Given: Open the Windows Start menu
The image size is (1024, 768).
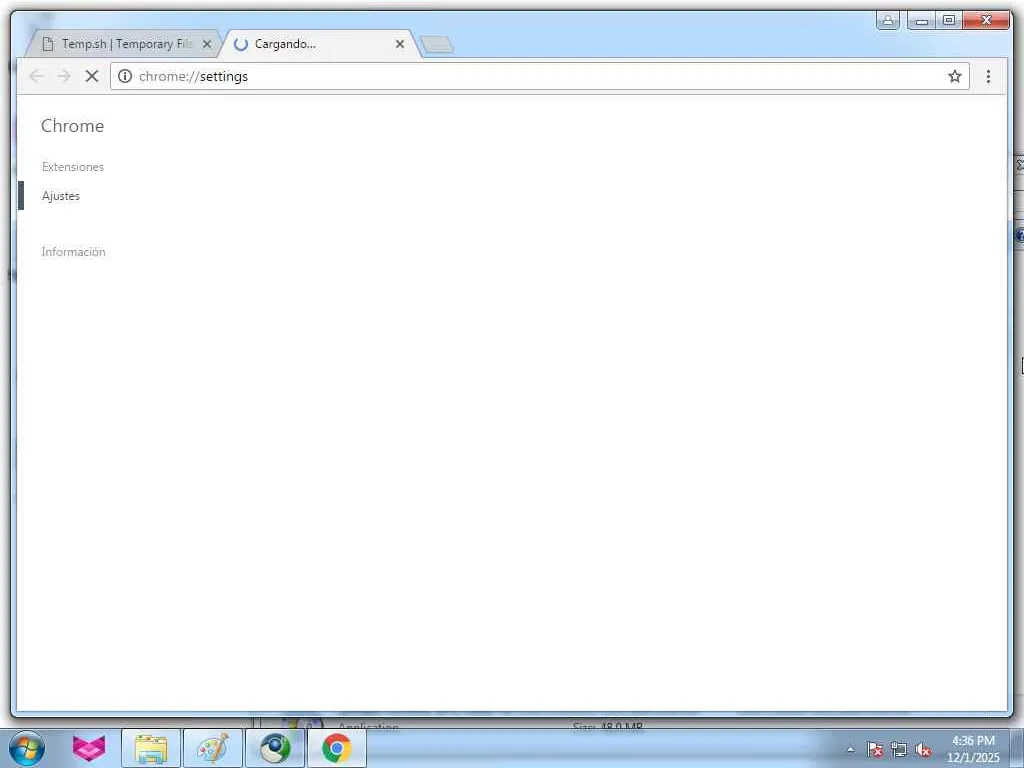Looking at the screenshot, I should click(27, 748).
